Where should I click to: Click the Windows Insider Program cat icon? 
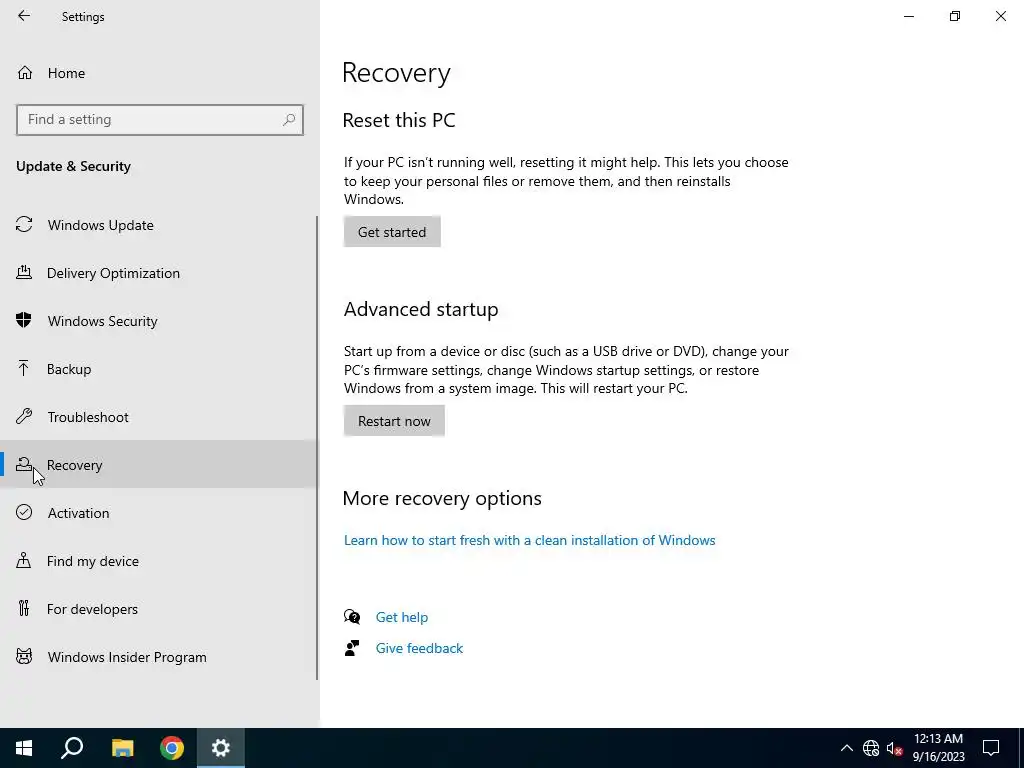[x=24, y=656]
